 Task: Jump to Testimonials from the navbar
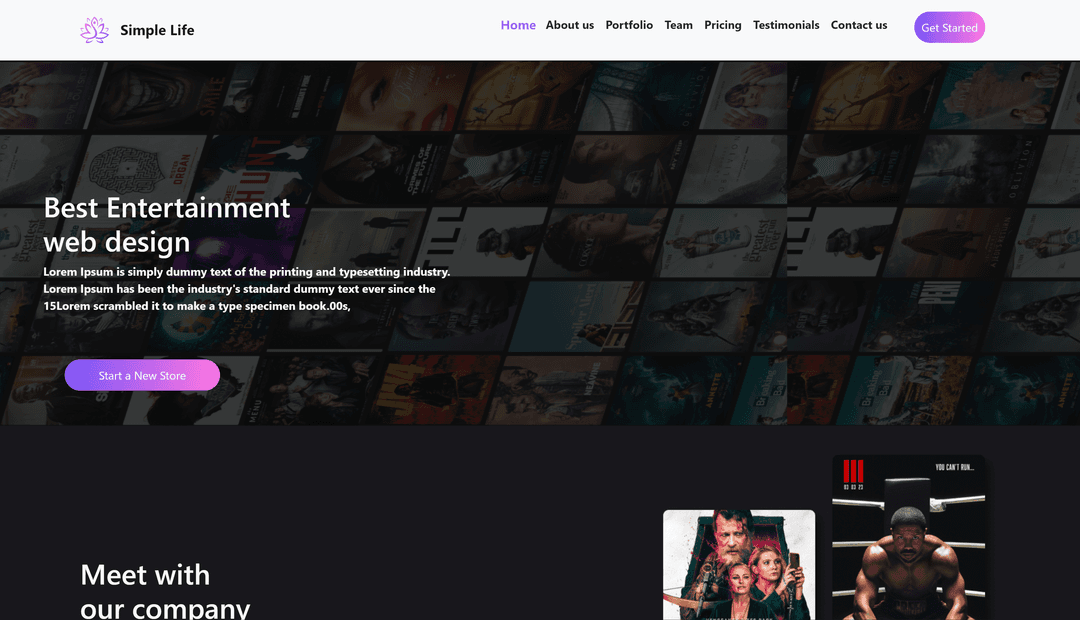pyautogui.click(x=786, y=25)
